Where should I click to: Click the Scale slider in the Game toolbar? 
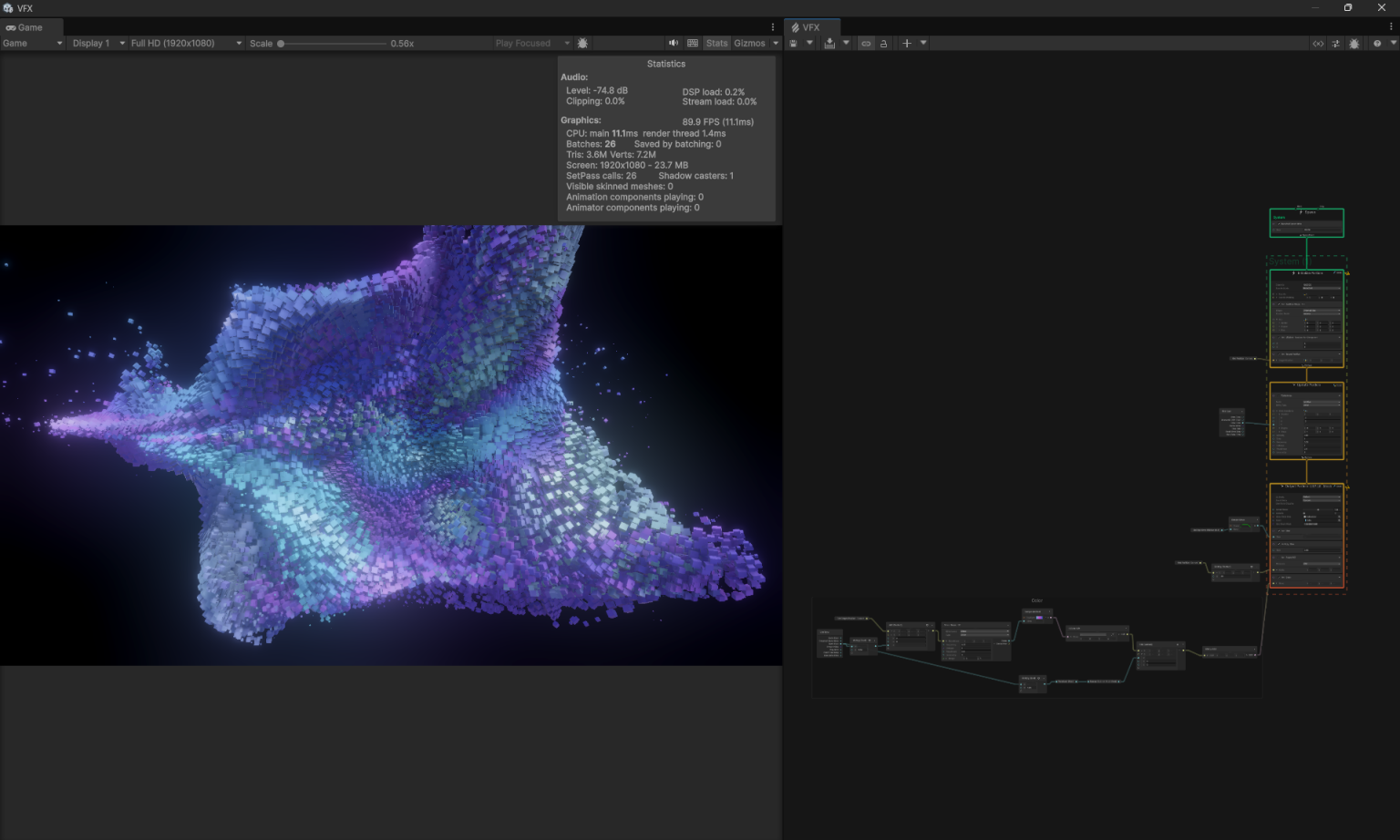(x=280, y=43)
